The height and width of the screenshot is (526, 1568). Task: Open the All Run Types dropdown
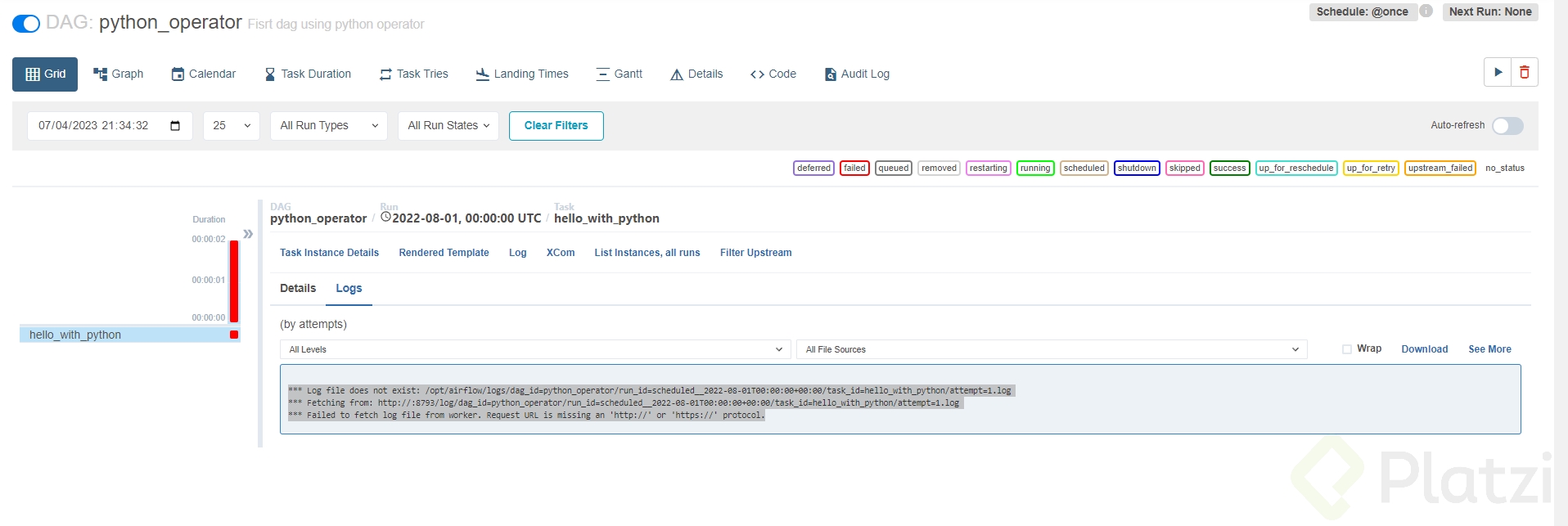tap(329, 126)
